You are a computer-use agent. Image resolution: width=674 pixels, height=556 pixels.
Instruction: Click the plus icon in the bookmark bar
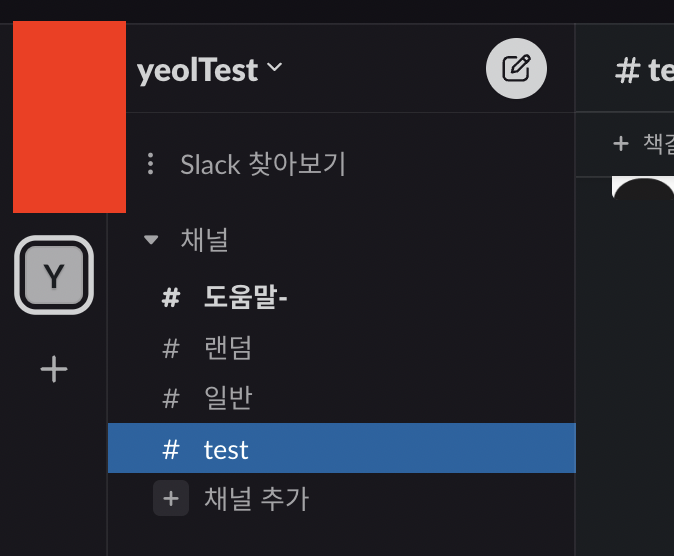pyautogui.click(x=621, y=144)
